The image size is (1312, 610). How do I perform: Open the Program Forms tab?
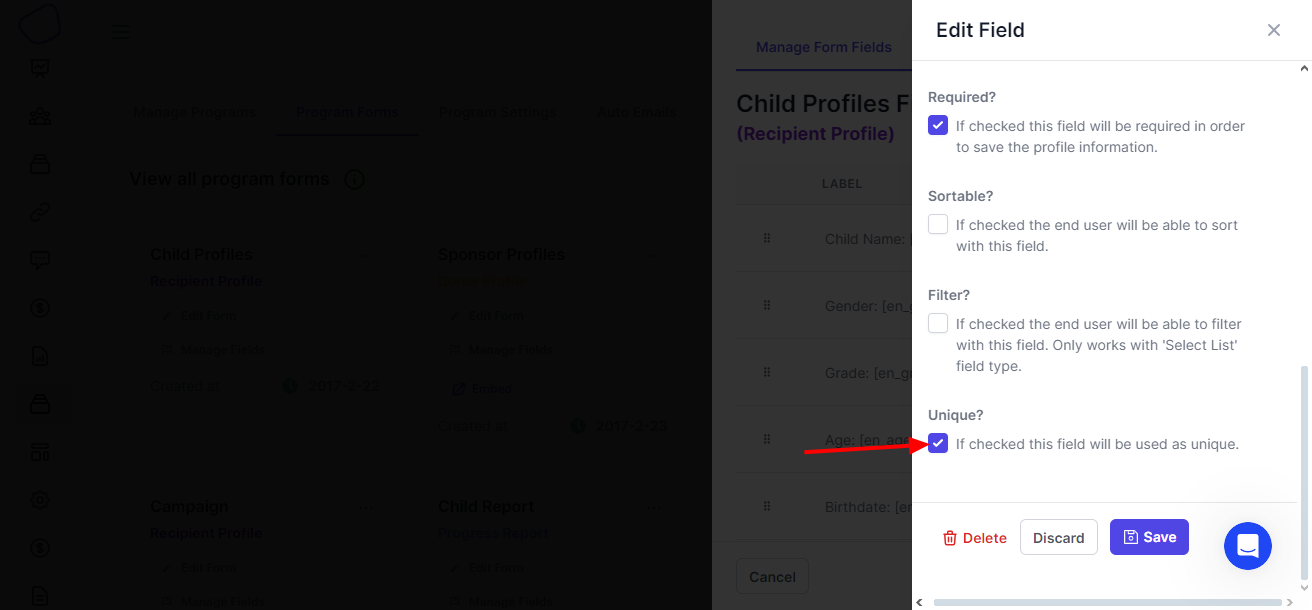(x=347, y=113)
